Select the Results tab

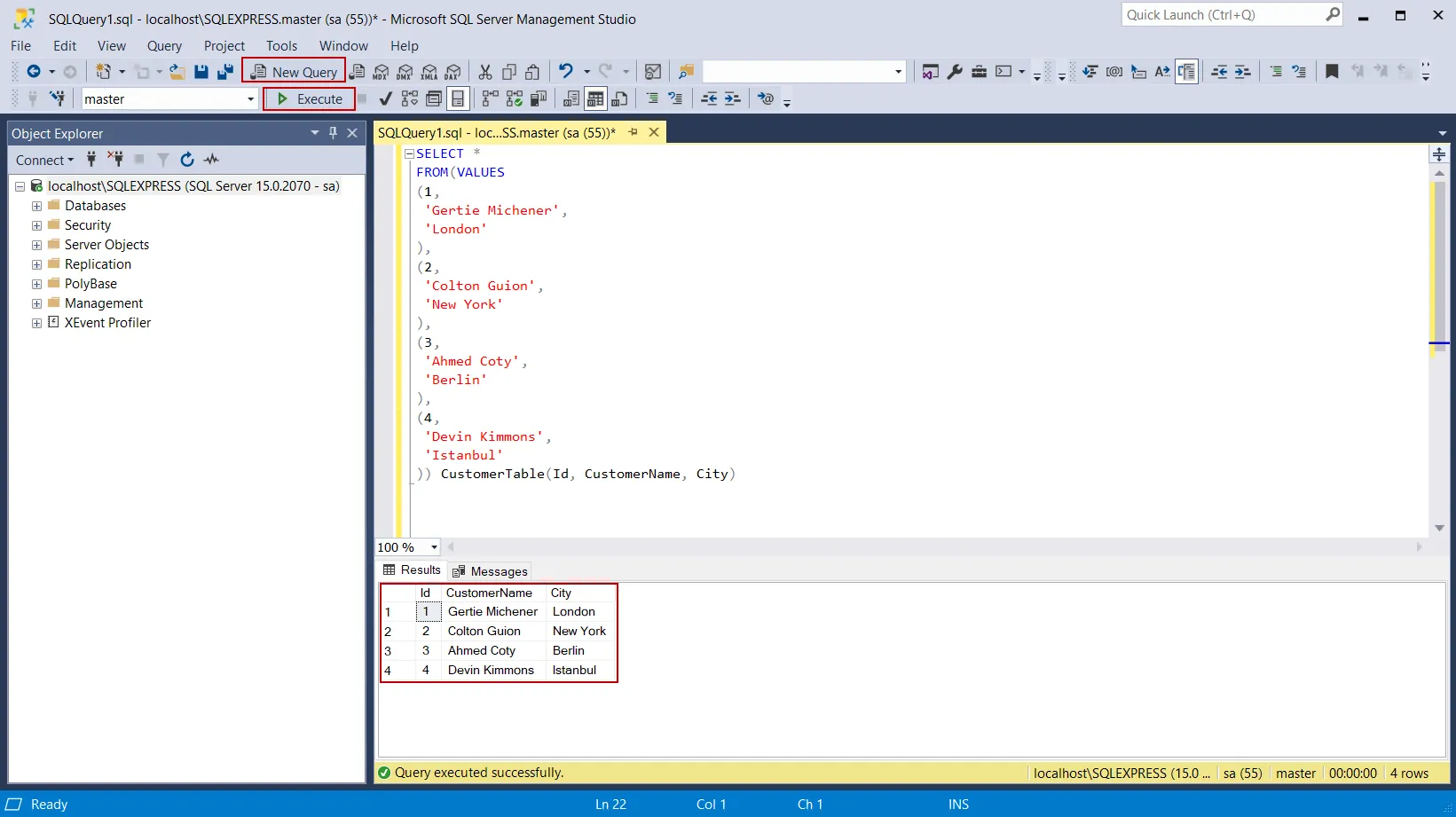(412, 570)
